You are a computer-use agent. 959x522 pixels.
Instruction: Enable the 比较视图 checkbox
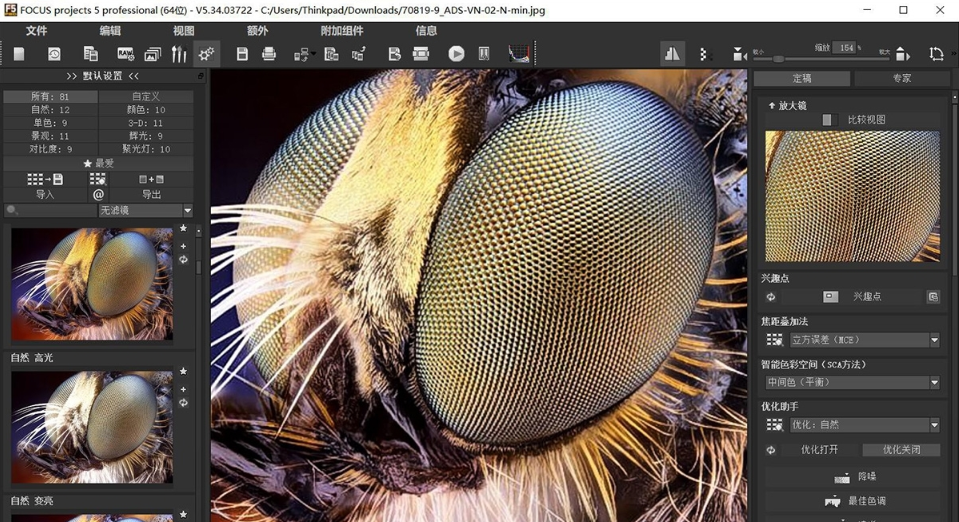[x=827, y=120]
